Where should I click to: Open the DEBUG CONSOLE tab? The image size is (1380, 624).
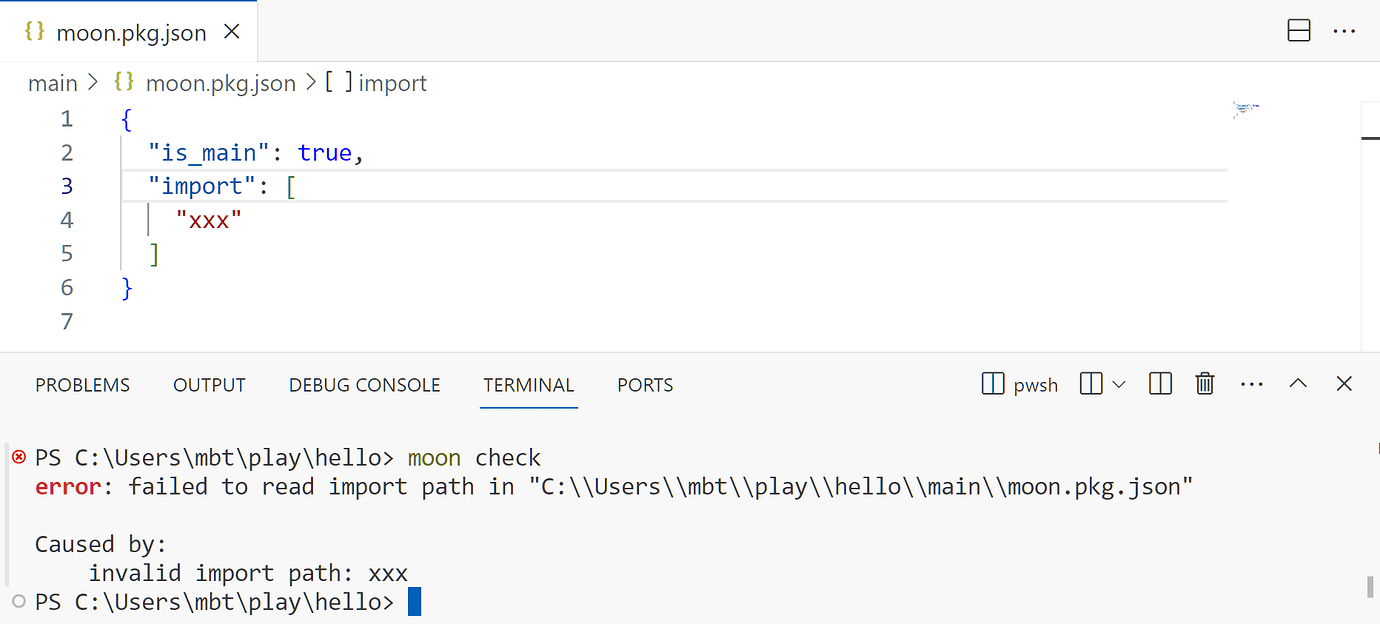pyautogui.click(x=364, y=385)
